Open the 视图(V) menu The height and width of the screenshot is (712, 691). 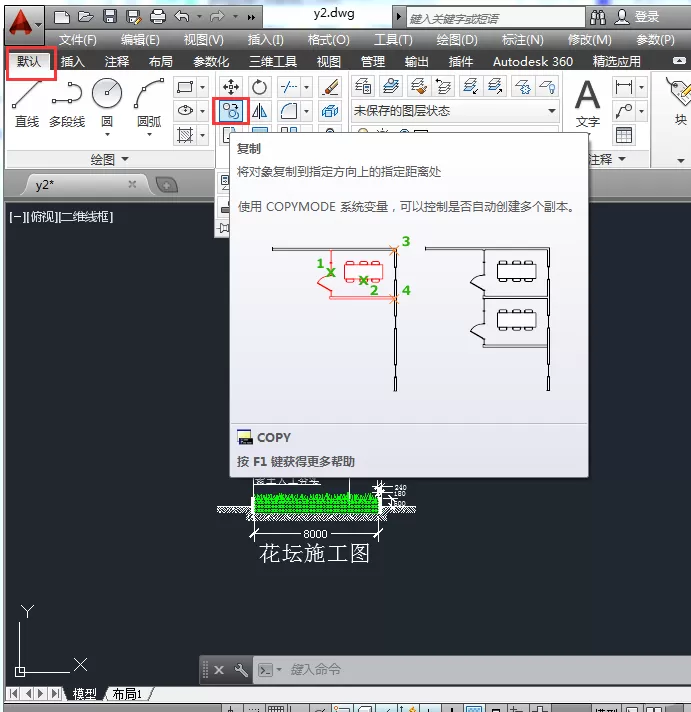pyautogui.click(x=203, y=40)
